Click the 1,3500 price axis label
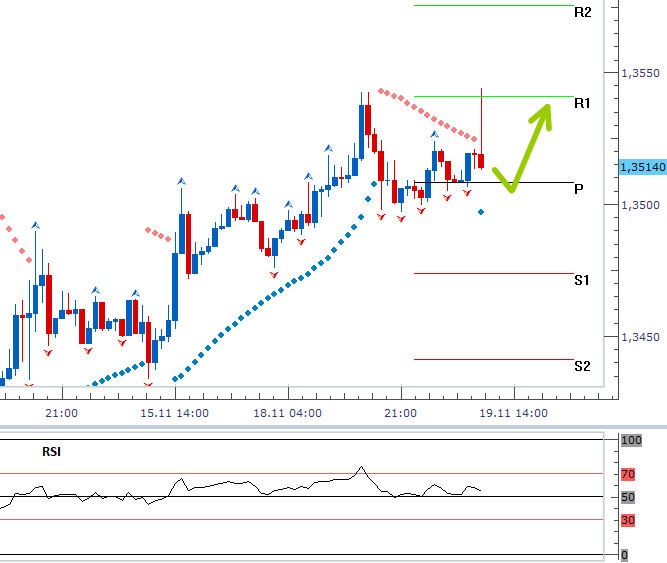 click(640, 205)
